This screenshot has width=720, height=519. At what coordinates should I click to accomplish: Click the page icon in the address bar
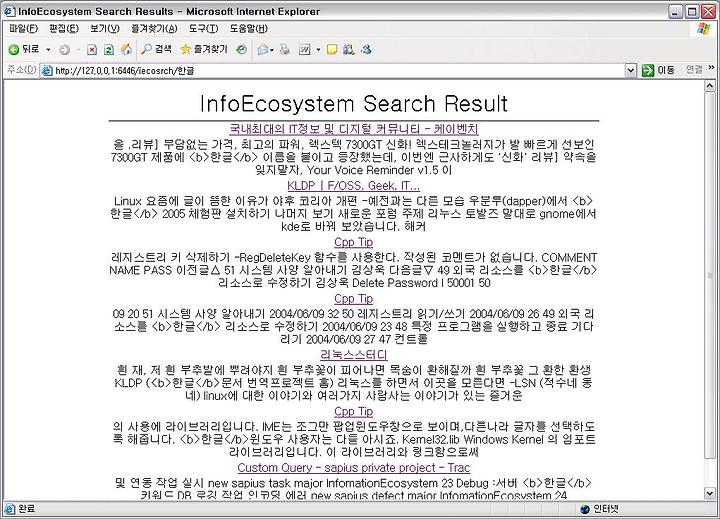47,71
